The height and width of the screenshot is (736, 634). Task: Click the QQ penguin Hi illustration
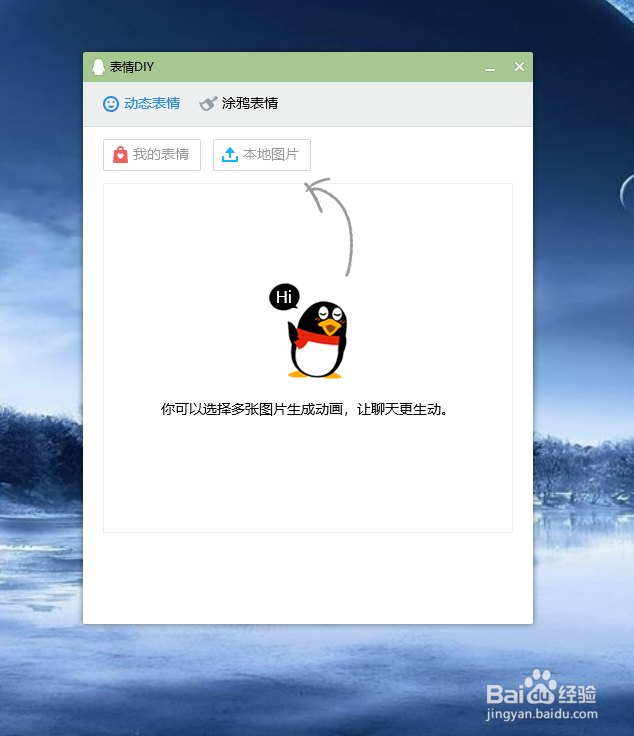pyautogui.click(x=308, y=331)
